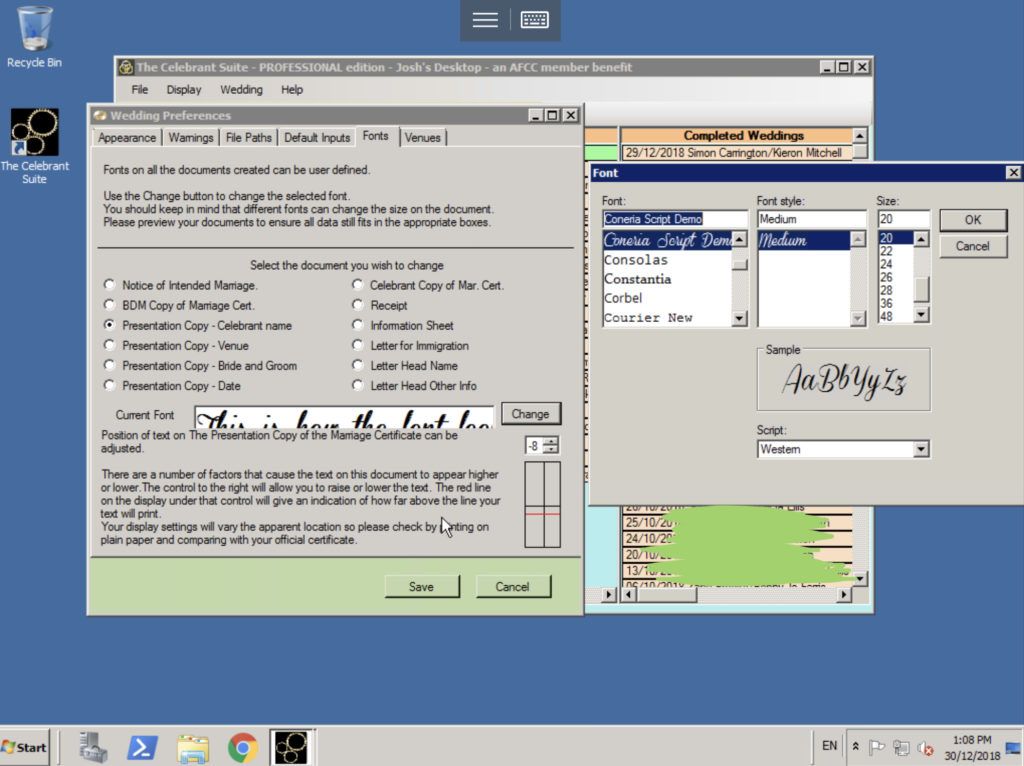
Task: Open The Celebrant Suite desktop shortcut
Action: tap(34, 133)
